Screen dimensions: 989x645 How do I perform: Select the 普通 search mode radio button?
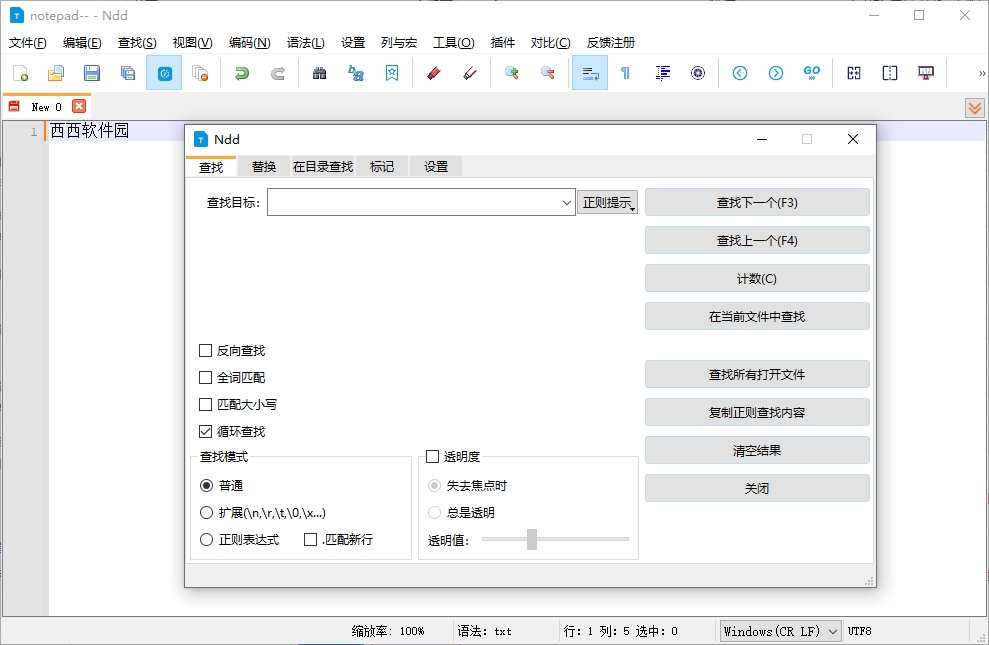(x=206, y=485)
